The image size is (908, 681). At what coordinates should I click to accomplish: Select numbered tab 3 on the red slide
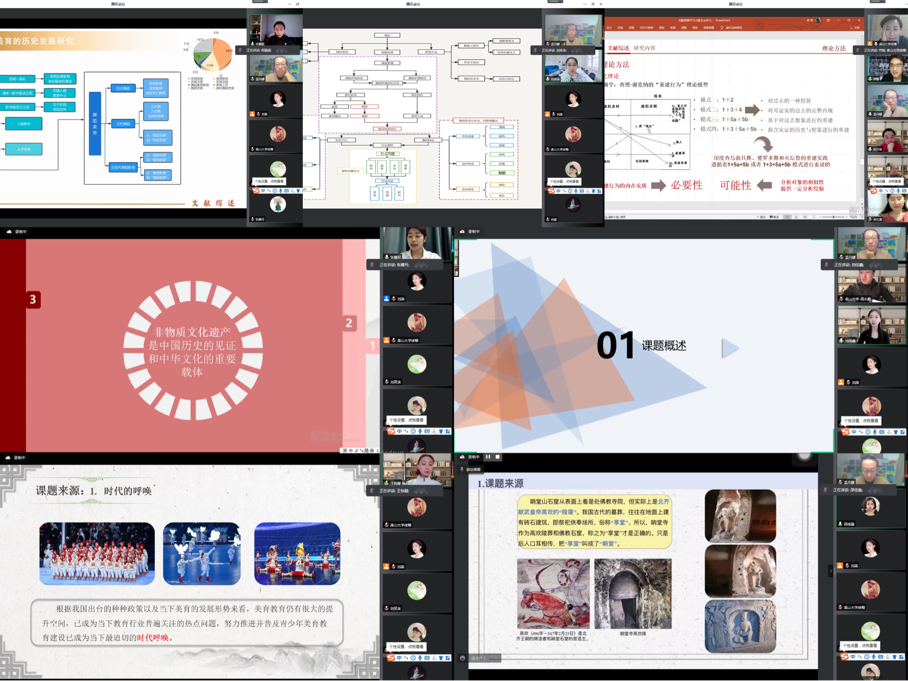(33, 299)
